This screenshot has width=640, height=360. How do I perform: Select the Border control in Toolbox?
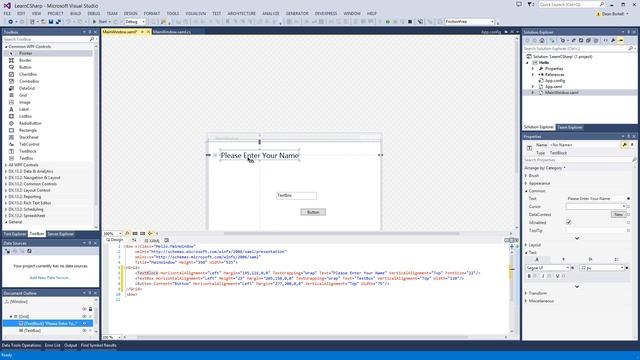tap(25, 60)
